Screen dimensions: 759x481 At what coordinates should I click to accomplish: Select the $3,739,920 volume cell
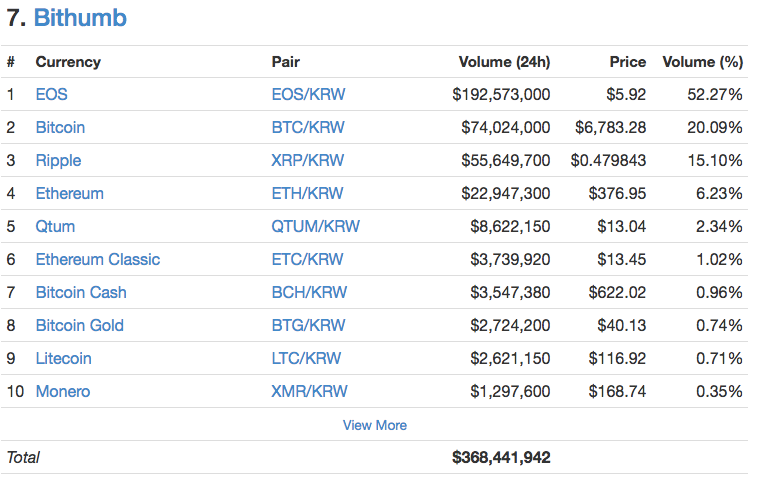[510, 259]
